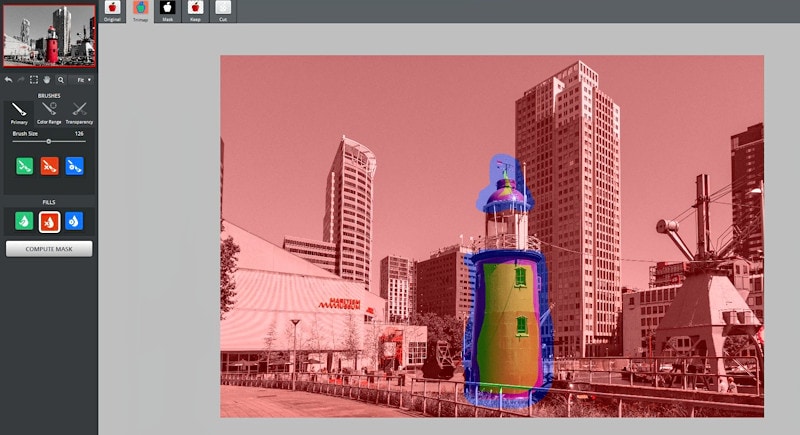This screenshot has height=435, width=800.
Task: Select the zoom magnifier tool
Action: coord(60,79)
